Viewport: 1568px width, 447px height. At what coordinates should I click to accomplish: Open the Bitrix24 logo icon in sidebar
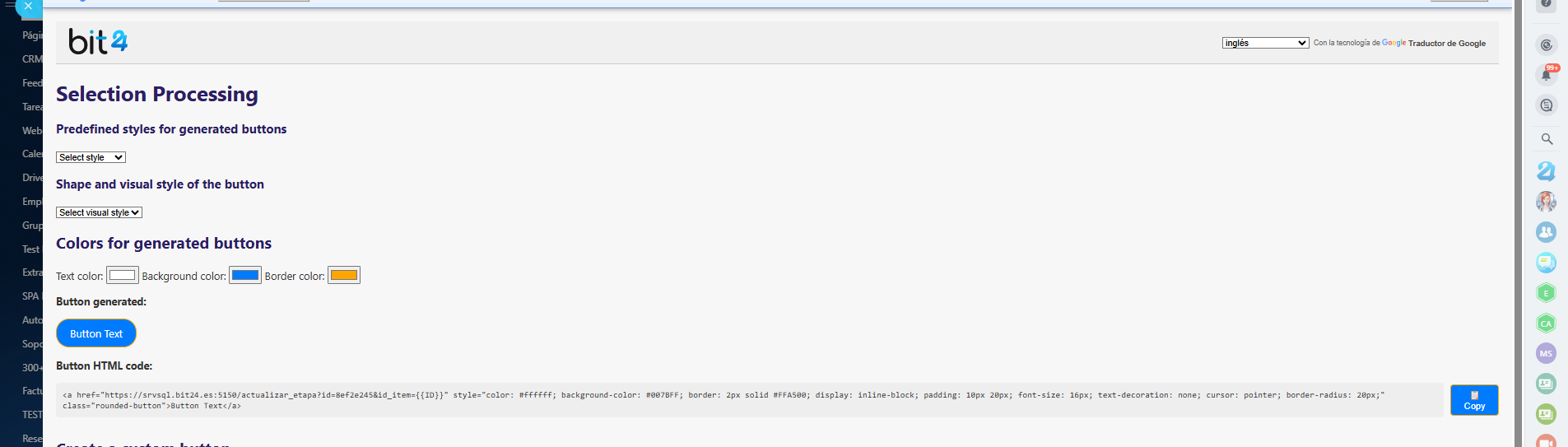click(x=1546, y=170)
